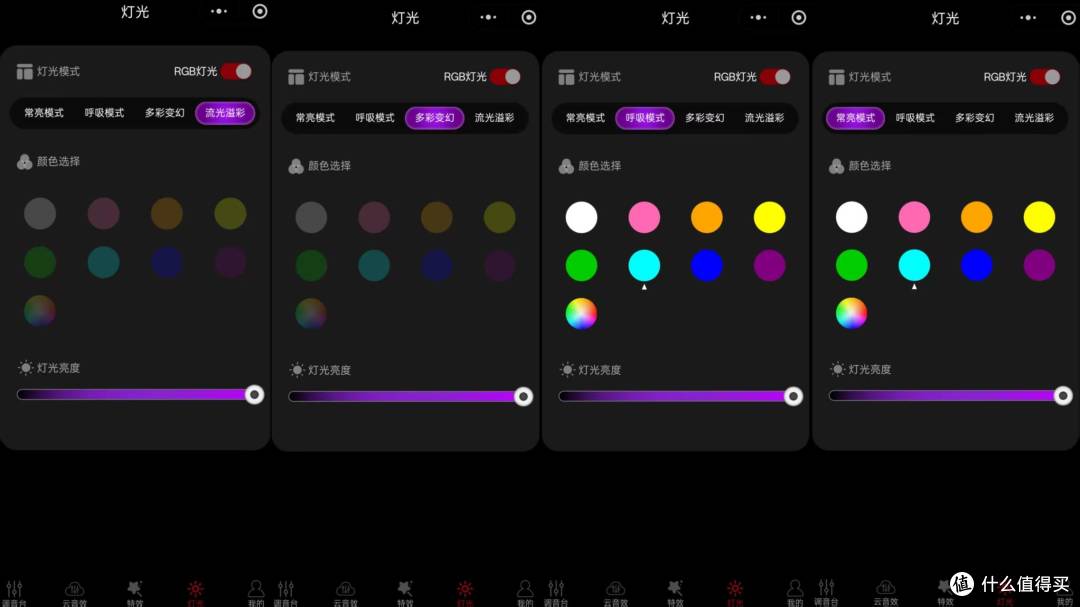
Task: Open three-dot menu in fourth panel header
Action: click(1028, 17)
